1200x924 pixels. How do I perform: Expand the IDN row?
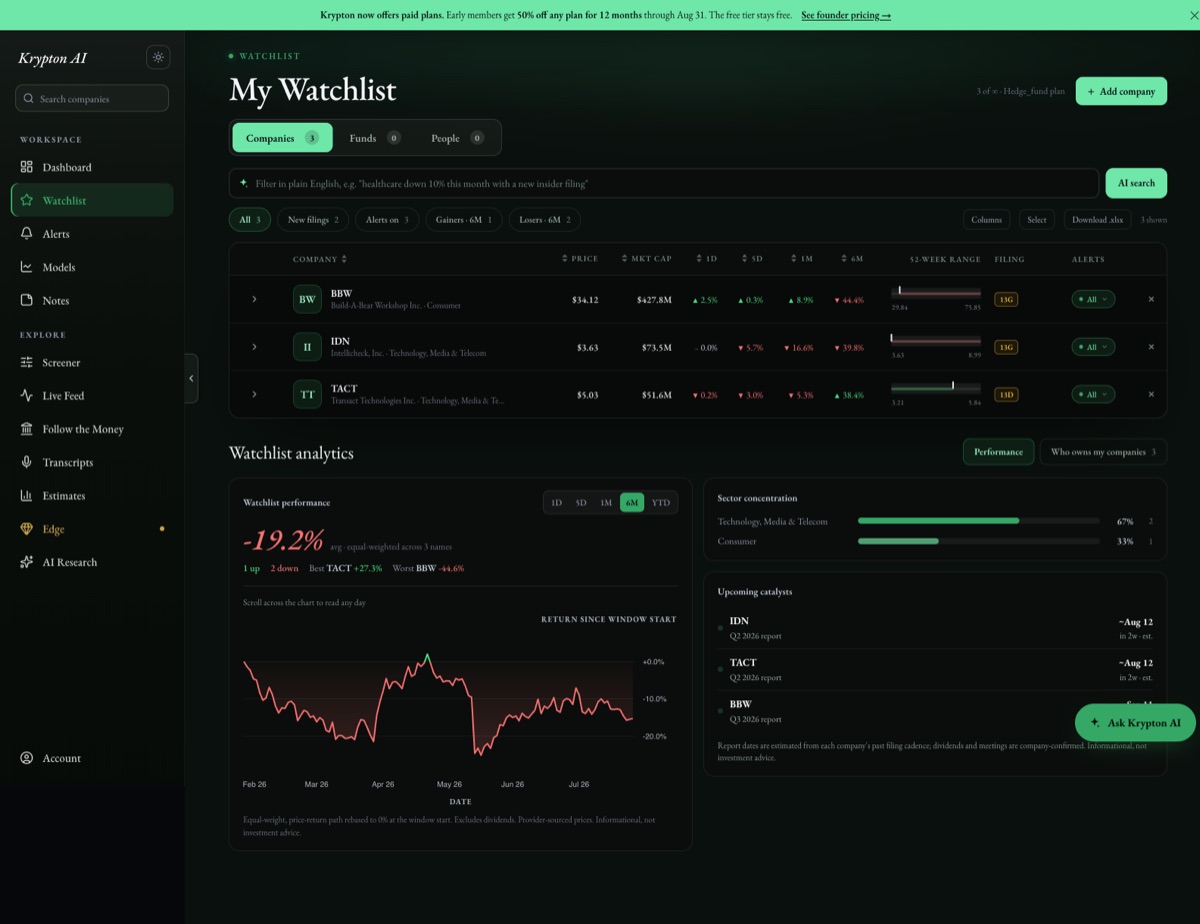click(254, 347)
